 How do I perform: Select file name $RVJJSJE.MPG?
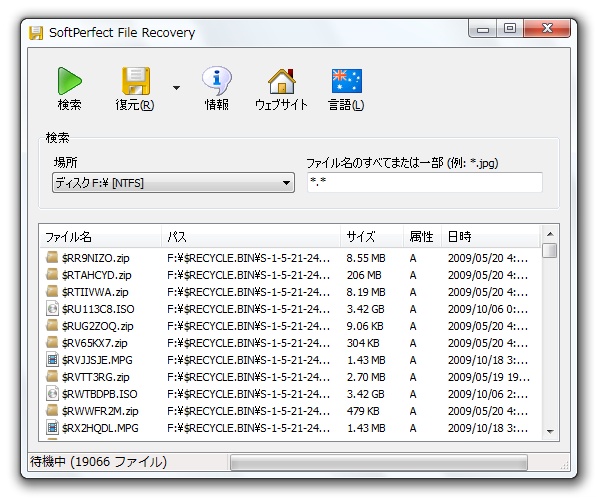[97, 360]
